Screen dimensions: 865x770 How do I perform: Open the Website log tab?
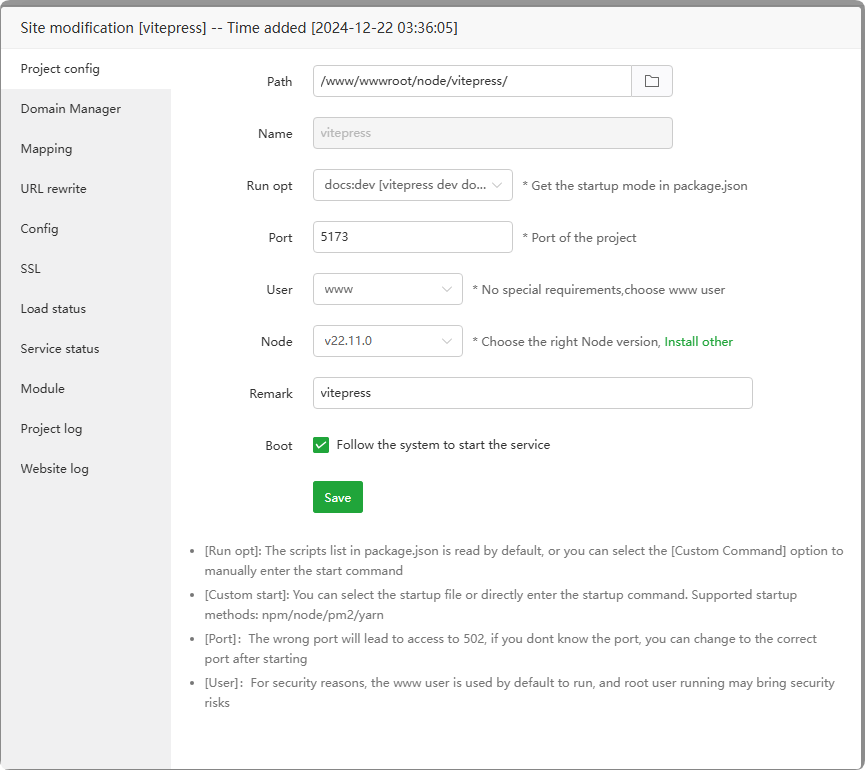[x=55, y=469]
